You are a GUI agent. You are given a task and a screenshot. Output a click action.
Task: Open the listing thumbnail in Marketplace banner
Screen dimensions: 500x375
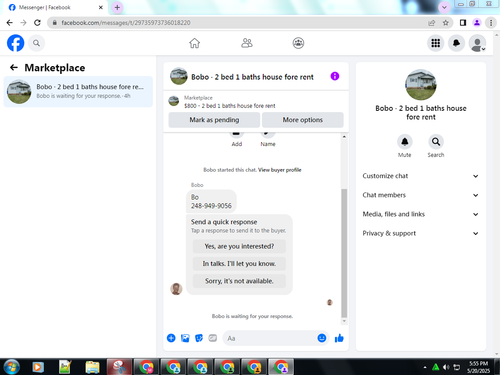click(174, 101)
